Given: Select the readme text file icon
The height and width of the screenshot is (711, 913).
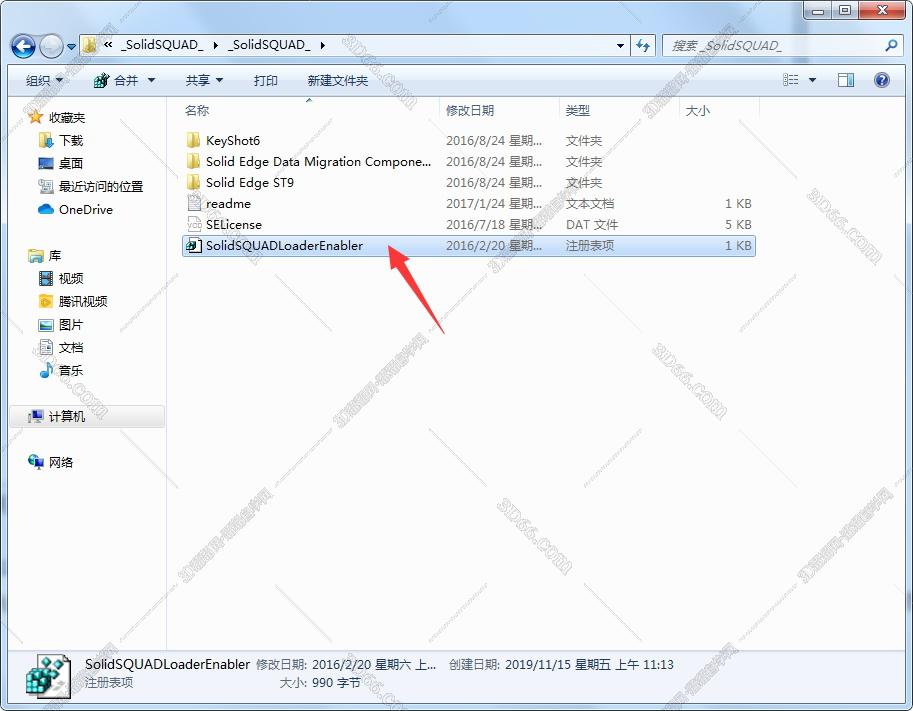Looking at the screenshot, I should click(193, 203).
